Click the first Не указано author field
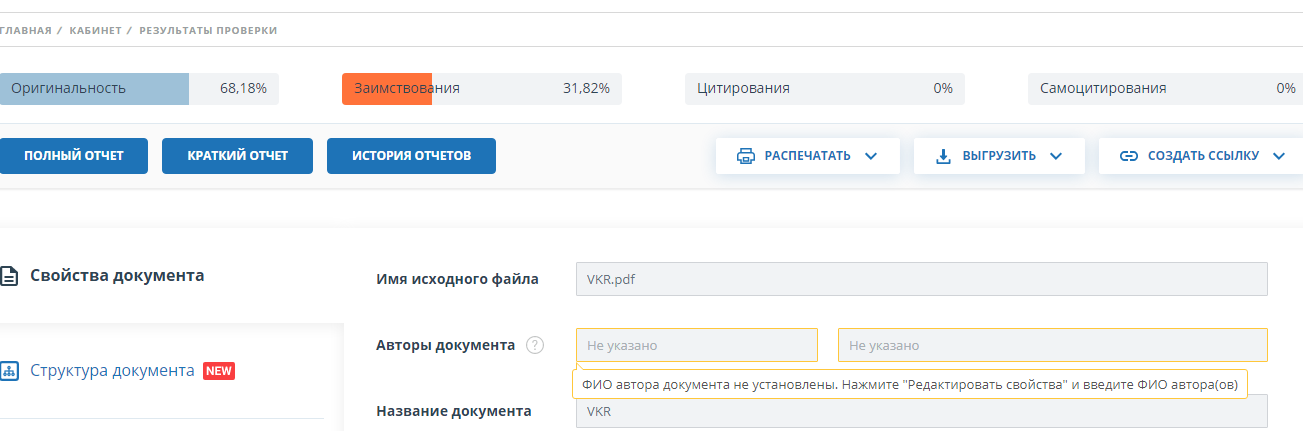 tap(696, 345)
